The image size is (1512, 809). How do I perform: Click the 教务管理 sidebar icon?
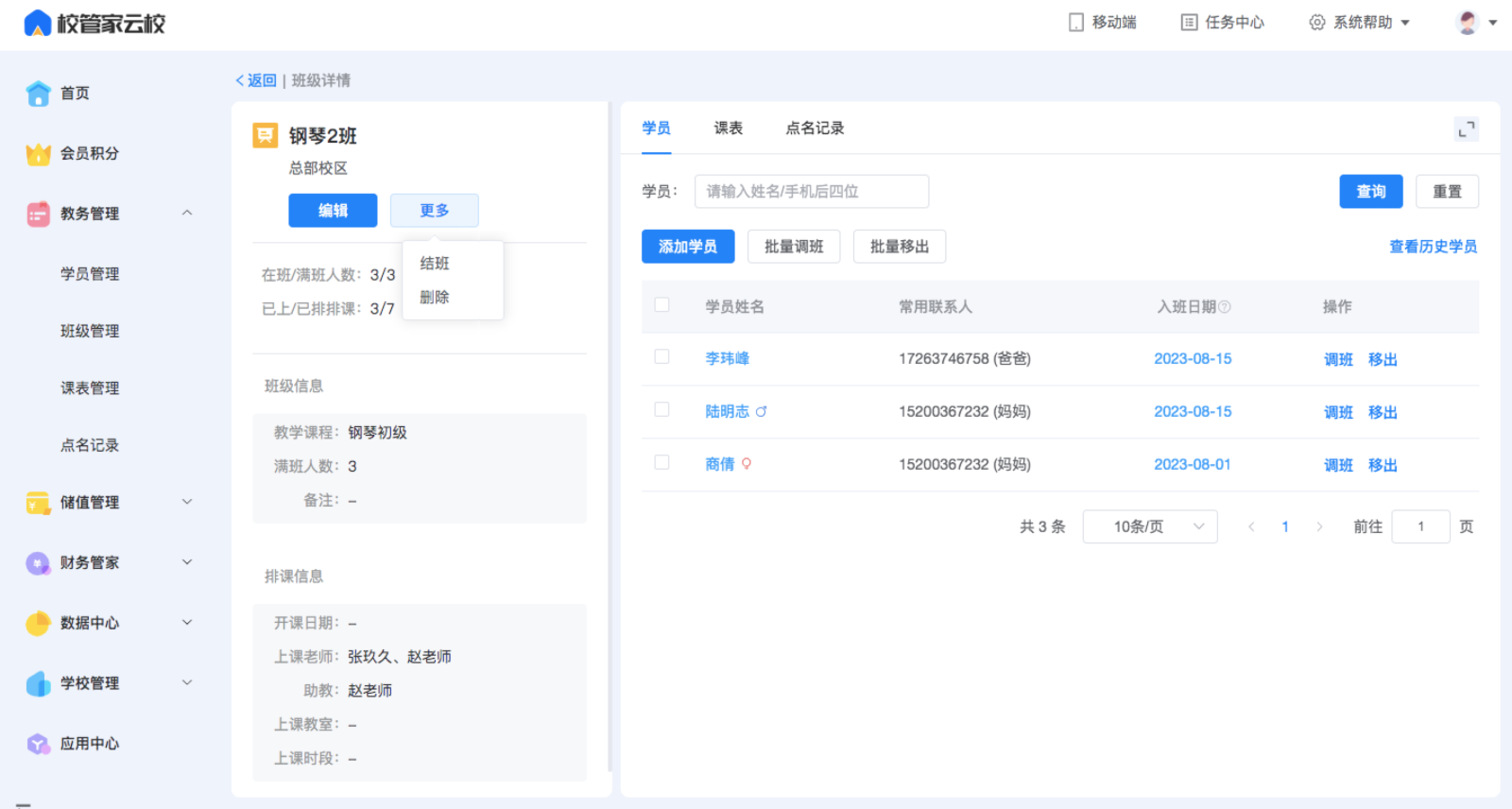click(38, 214)
